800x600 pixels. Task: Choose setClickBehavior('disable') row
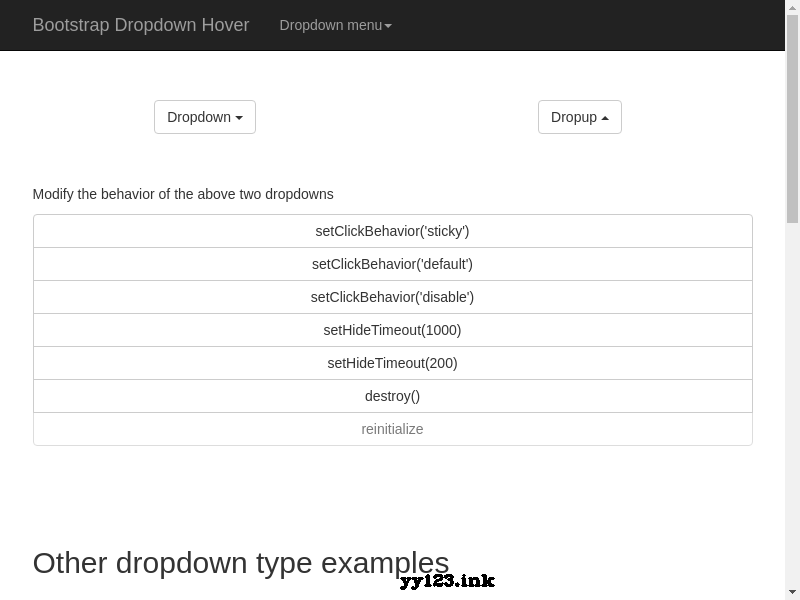pos(392,297)
